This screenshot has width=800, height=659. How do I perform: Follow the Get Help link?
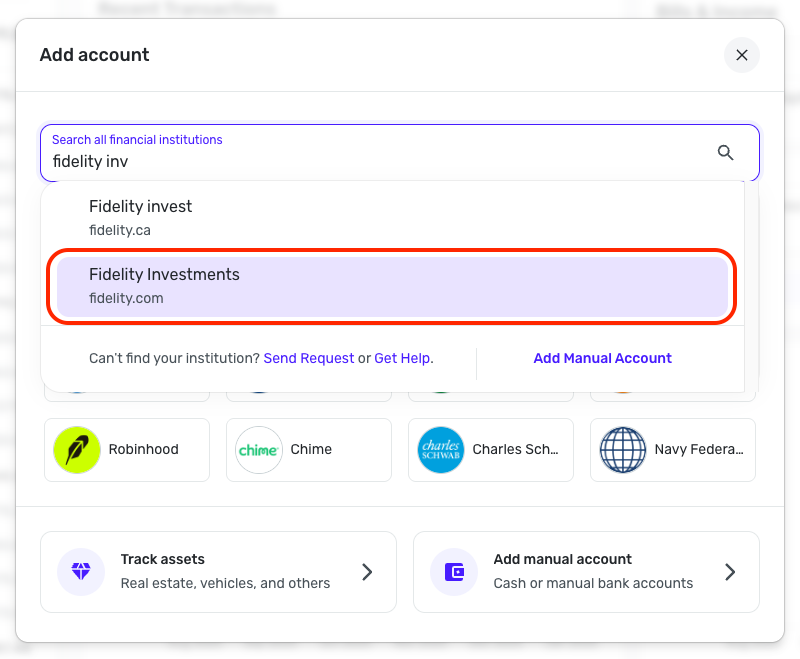point(403,358)
